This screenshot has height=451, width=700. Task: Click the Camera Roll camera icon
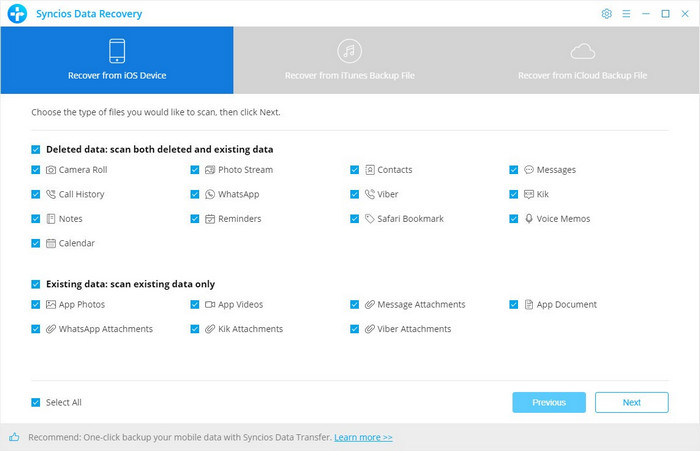coord(51,170)
